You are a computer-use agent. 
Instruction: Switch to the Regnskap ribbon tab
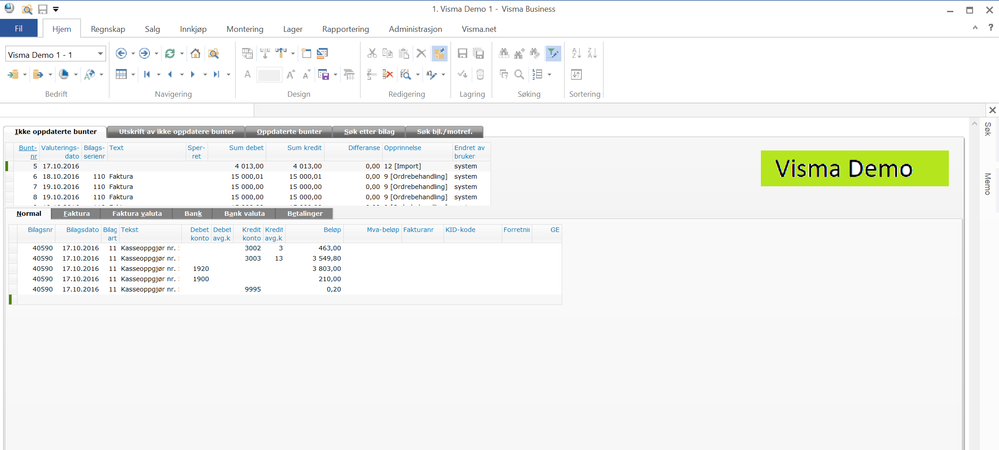coord(107,29)
